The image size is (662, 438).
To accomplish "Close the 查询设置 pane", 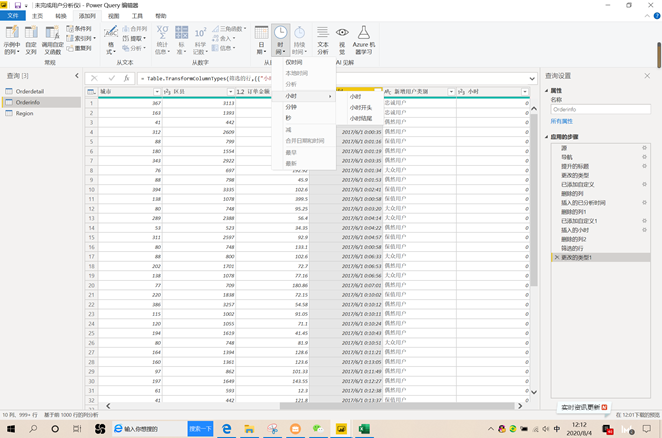I will pos(647,76).
